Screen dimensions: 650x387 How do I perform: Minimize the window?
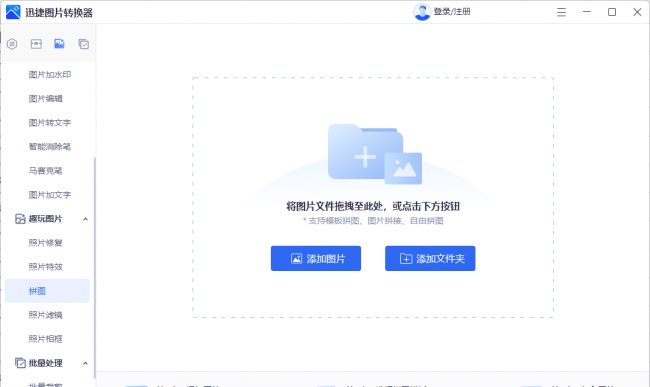(587, 12)
